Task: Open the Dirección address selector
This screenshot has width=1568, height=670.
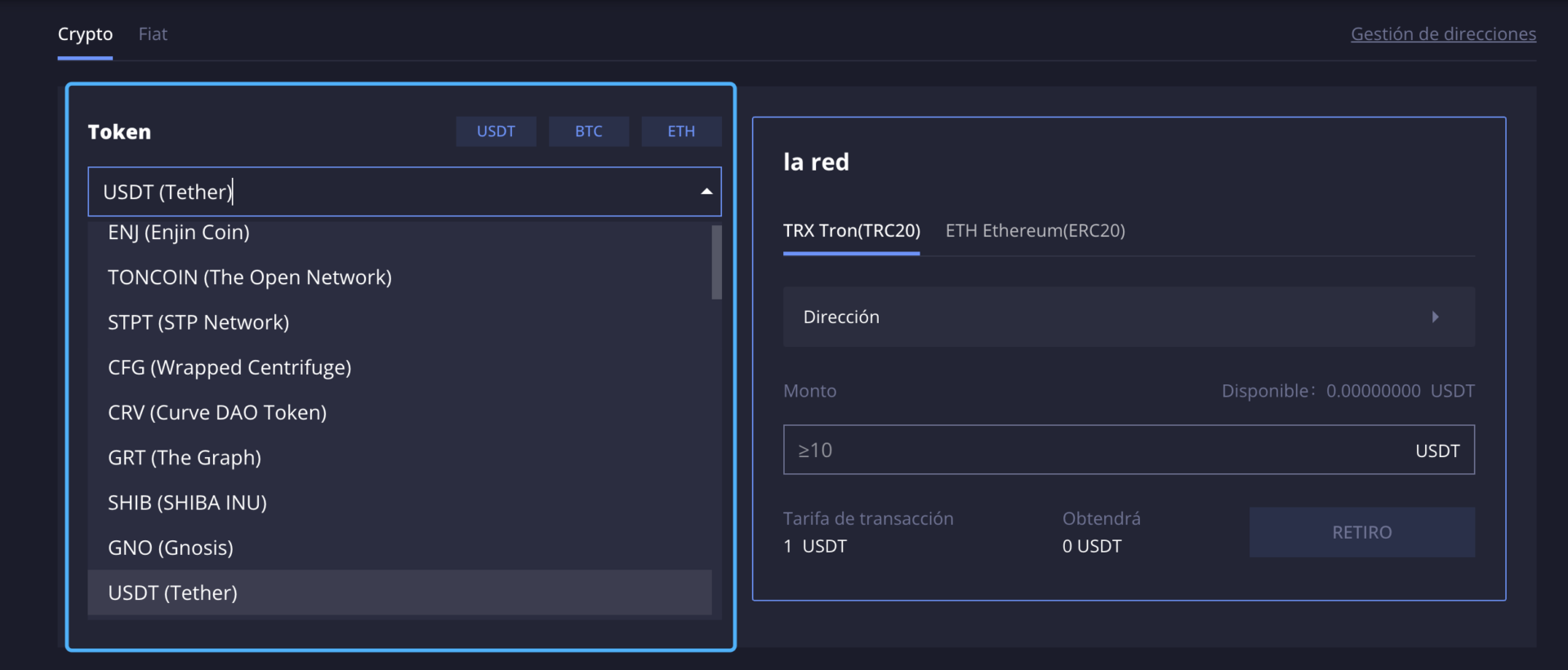Action: pos(1129,317)
